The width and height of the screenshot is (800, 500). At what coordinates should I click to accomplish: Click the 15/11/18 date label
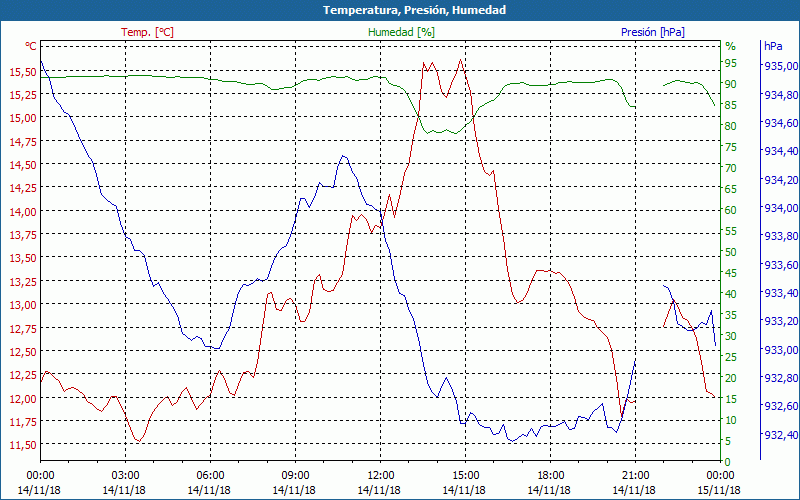coord(719,490)
